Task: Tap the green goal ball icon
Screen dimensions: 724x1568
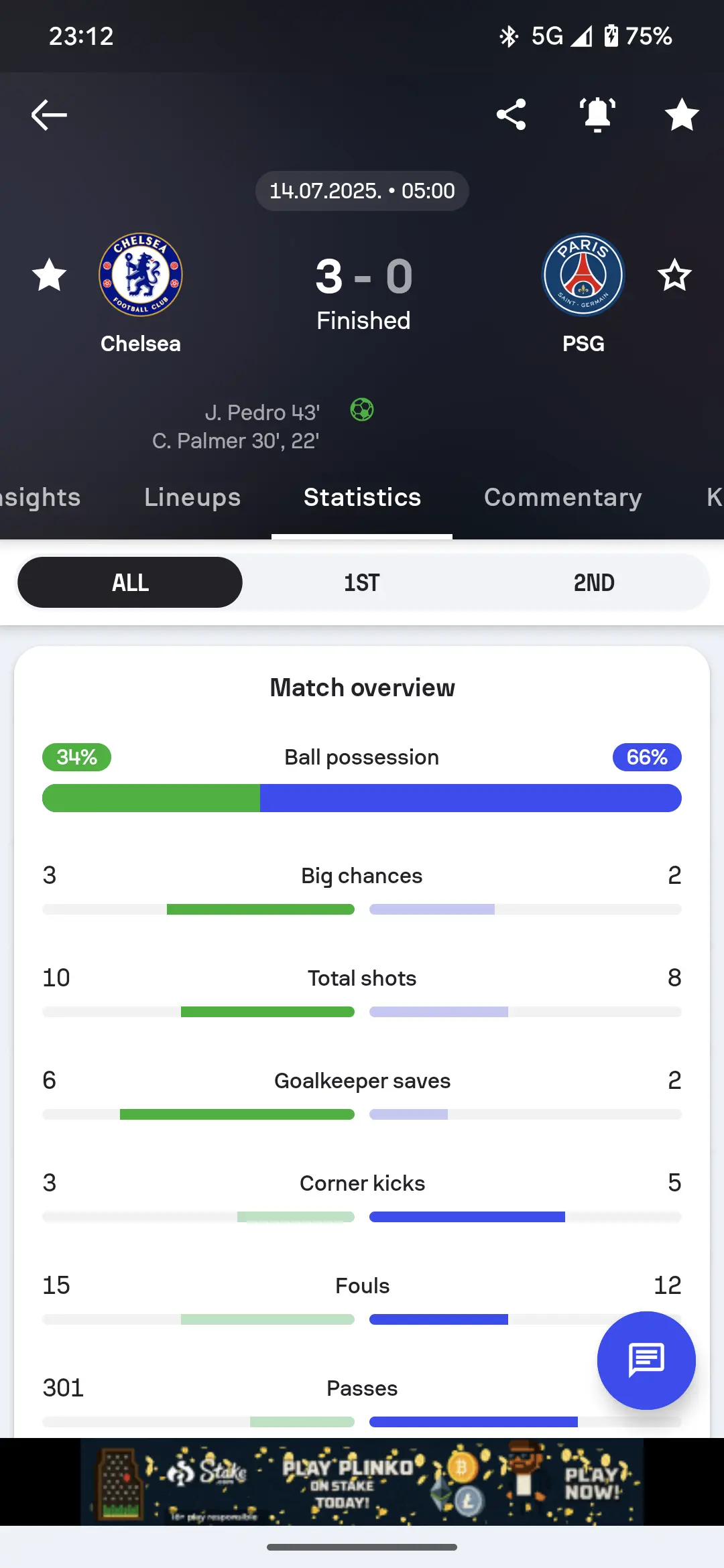Action: (x=362, y=409)
